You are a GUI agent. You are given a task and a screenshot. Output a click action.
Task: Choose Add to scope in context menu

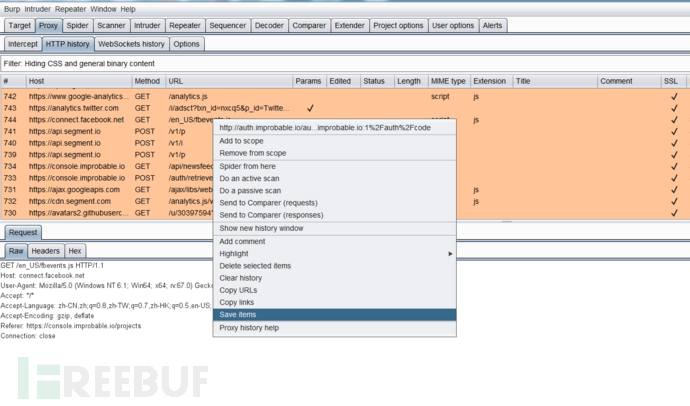tap(334, 141)
